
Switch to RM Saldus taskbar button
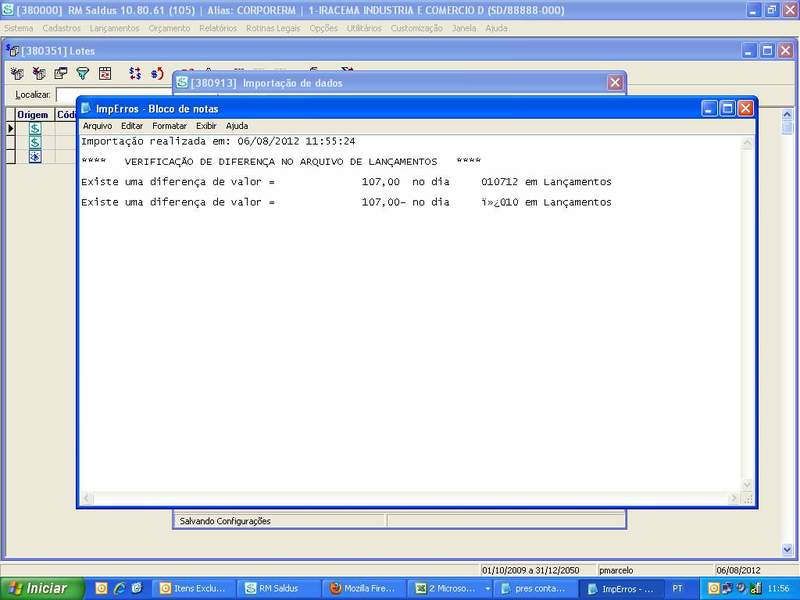point(279,589)
